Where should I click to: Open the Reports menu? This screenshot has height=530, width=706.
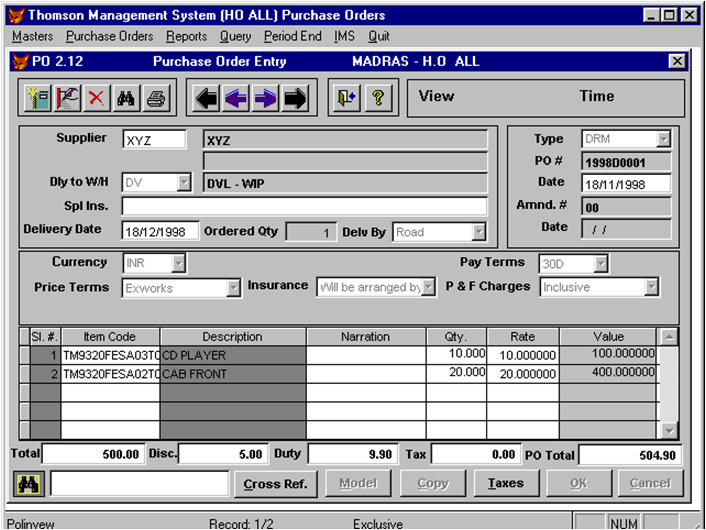pyautogui.click(x=186, y=36)
